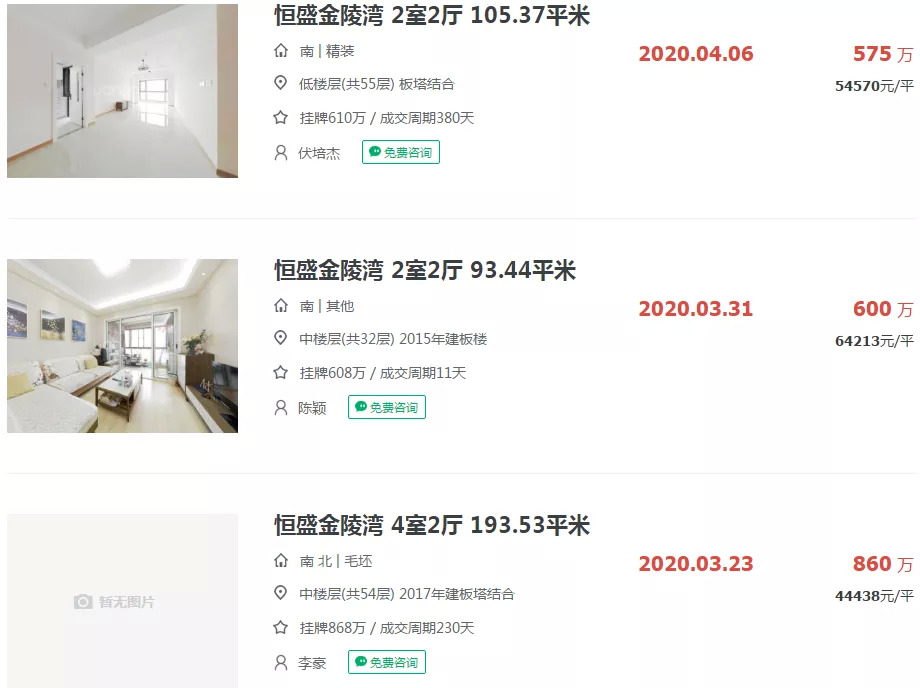The image size is (920, 688).
Task: Click 免费咨询 button for agent 陈颖
Action: click(x=387, y=407)
